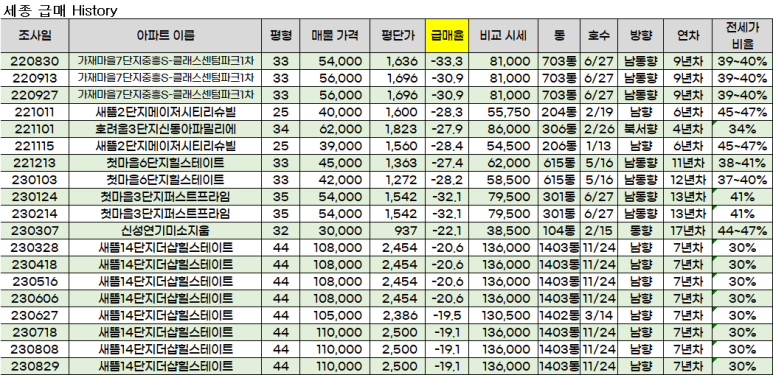
Task: Click 호려울3단지신동아파밀리에 apartment name
Action: 165,129
